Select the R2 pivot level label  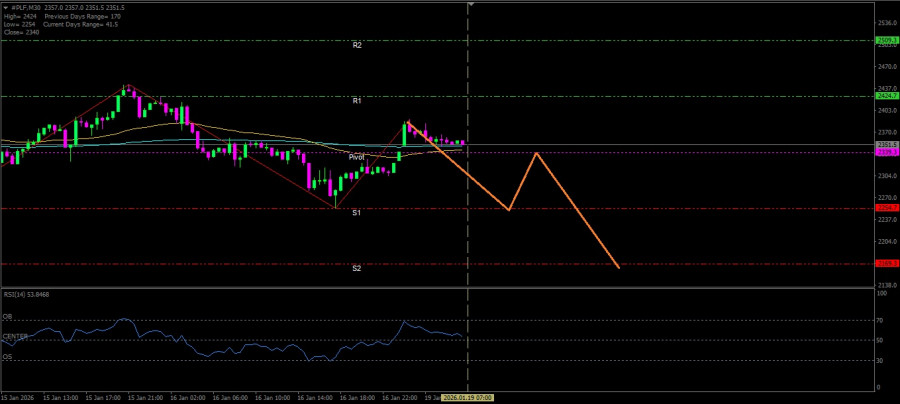click(357, 45)
